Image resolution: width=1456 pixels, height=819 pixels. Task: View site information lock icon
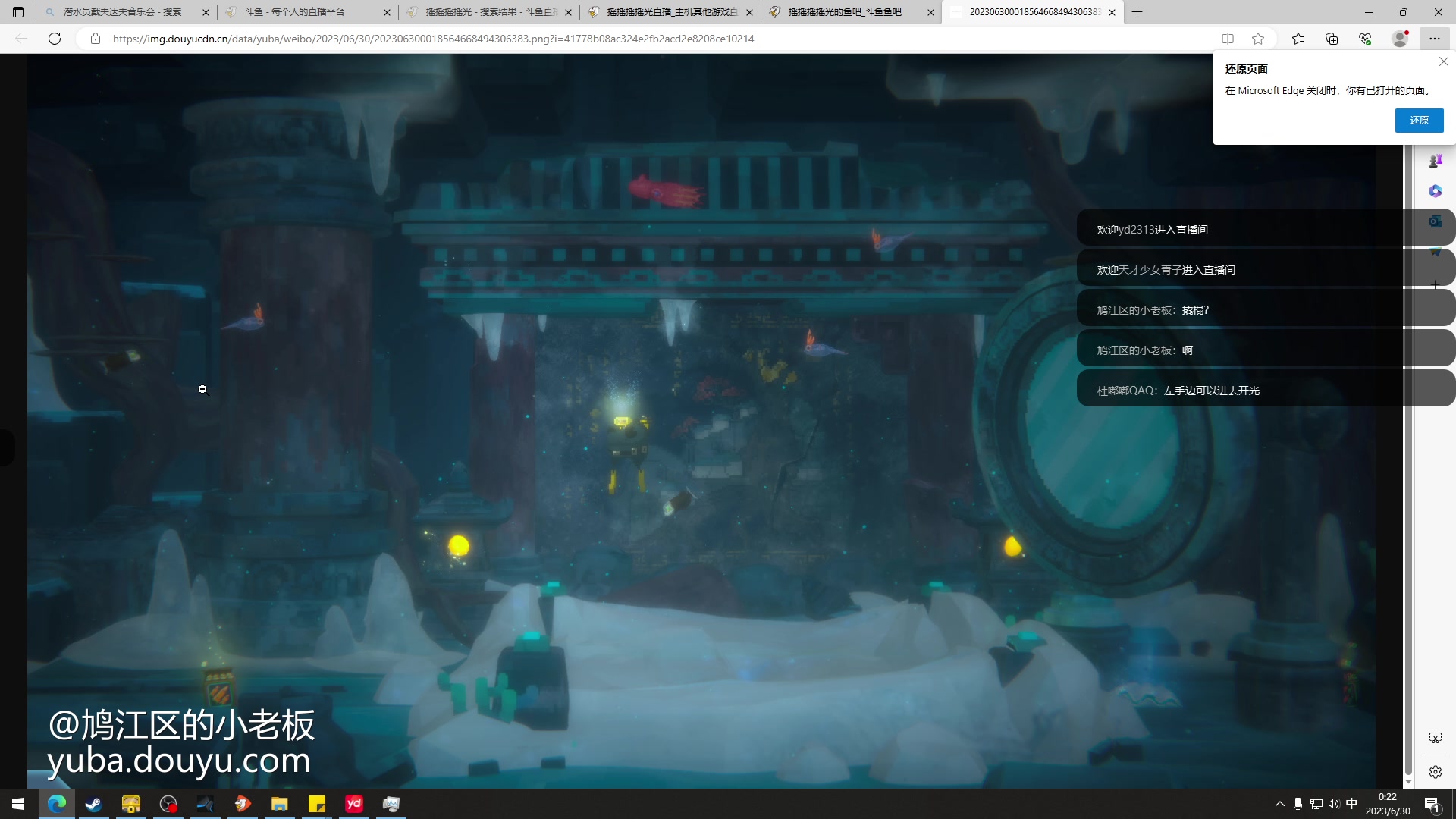coord(96,39)
